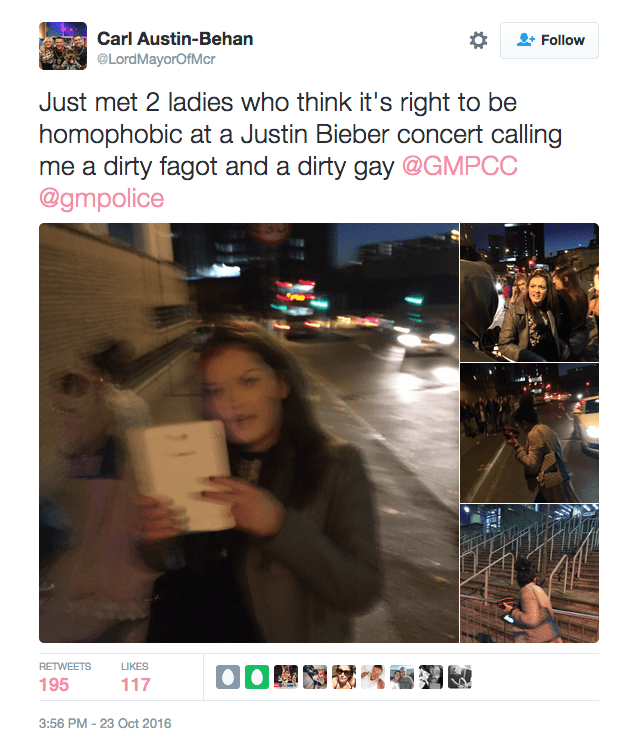
Task: Open the third liker avatar
Action: click(x=286, y=677)
